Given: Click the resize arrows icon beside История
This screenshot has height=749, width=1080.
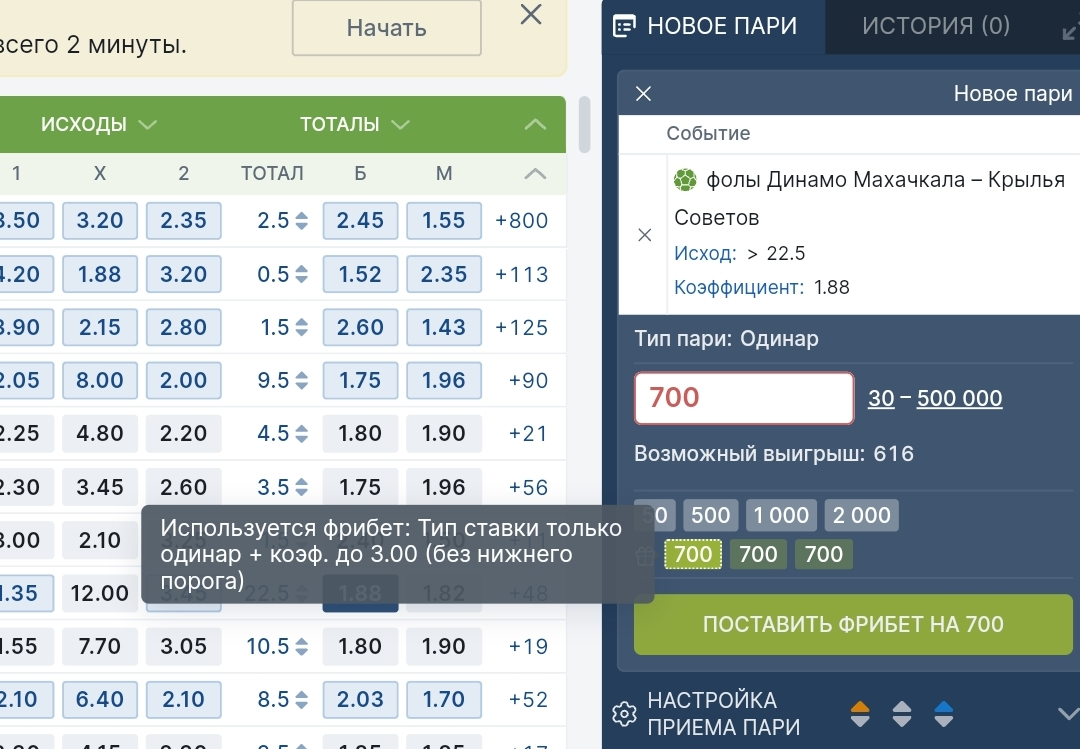Looking at the screenshot, I should [1069, 30].
